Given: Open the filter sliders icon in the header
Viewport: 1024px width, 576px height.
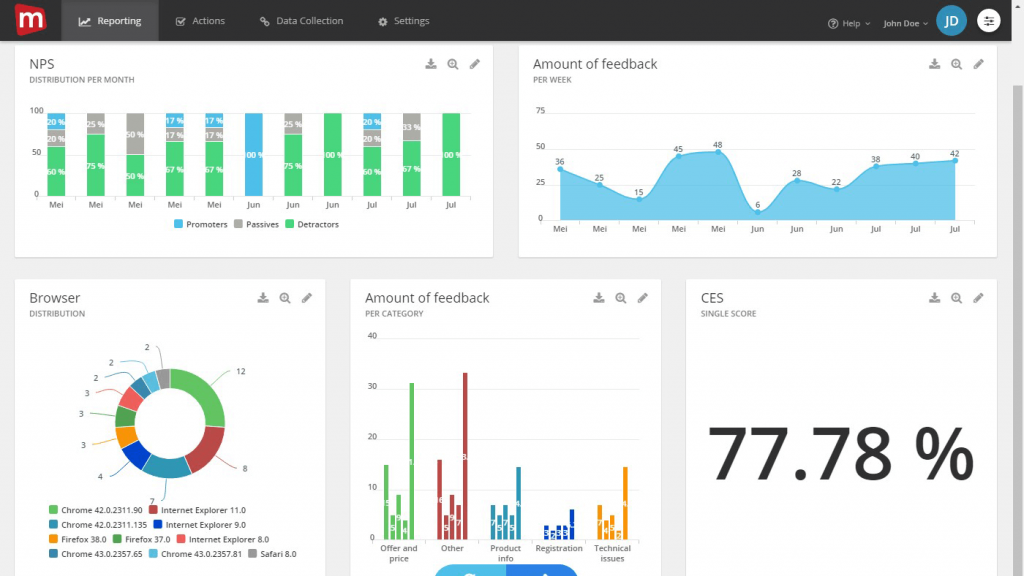Looking at the screenshot, I should [x=989, y=21].
